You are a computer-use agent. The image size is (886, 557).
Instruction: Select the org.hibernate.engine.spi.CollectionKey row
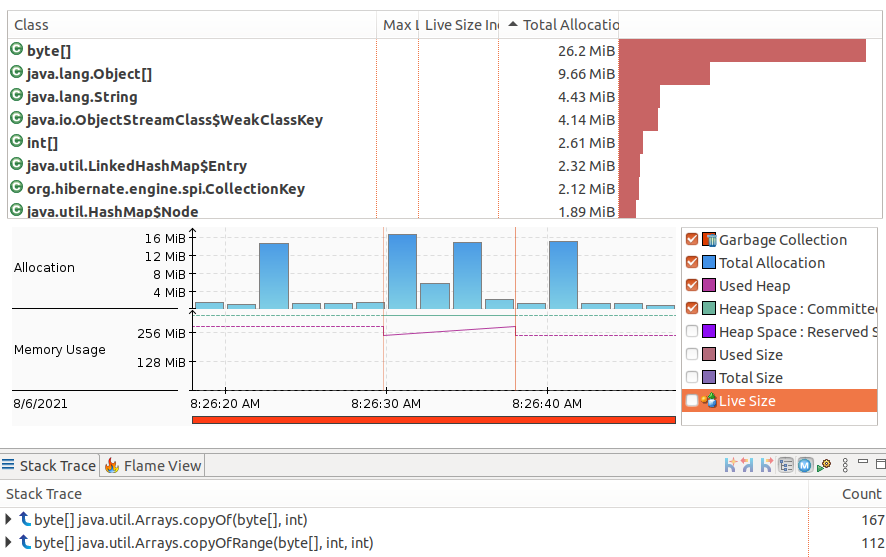pyautogui.click(x=165, y=188)
